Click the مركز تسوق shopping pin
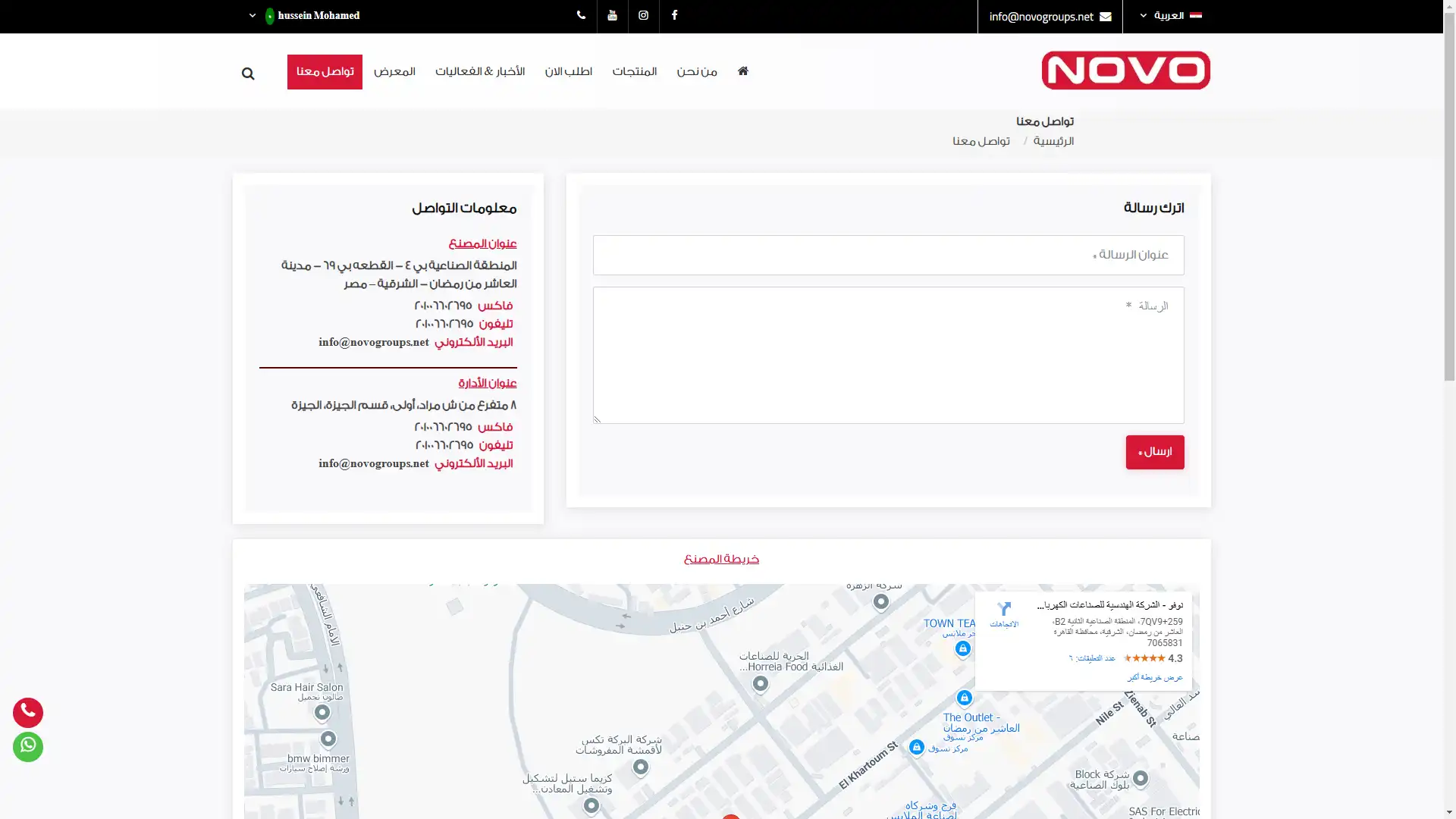The image size is (1456, 819). pyautogui.click(x=916, y=748)
